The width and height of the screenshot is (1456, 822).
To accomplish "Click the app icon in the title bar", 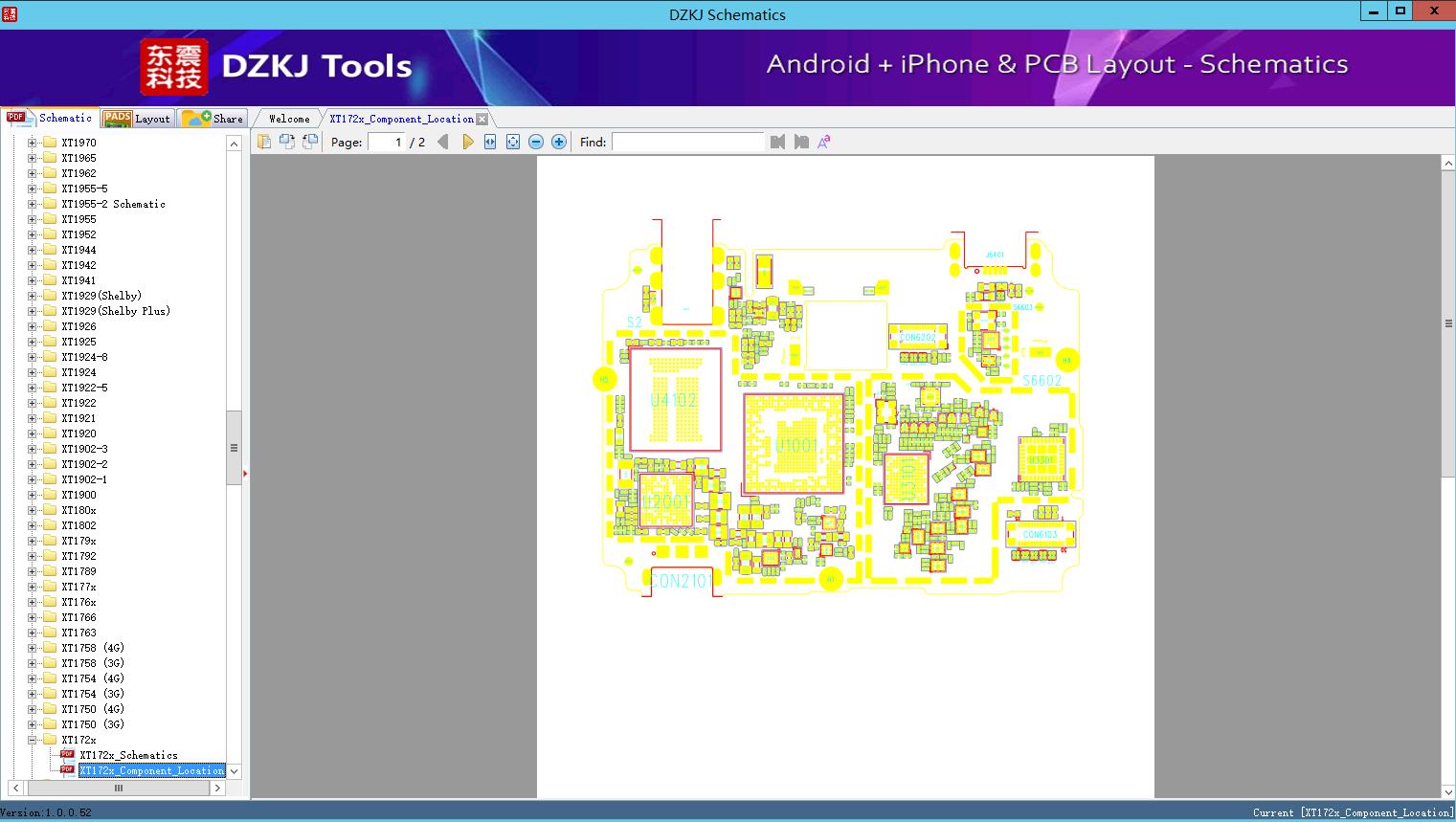I will (11, 13).
